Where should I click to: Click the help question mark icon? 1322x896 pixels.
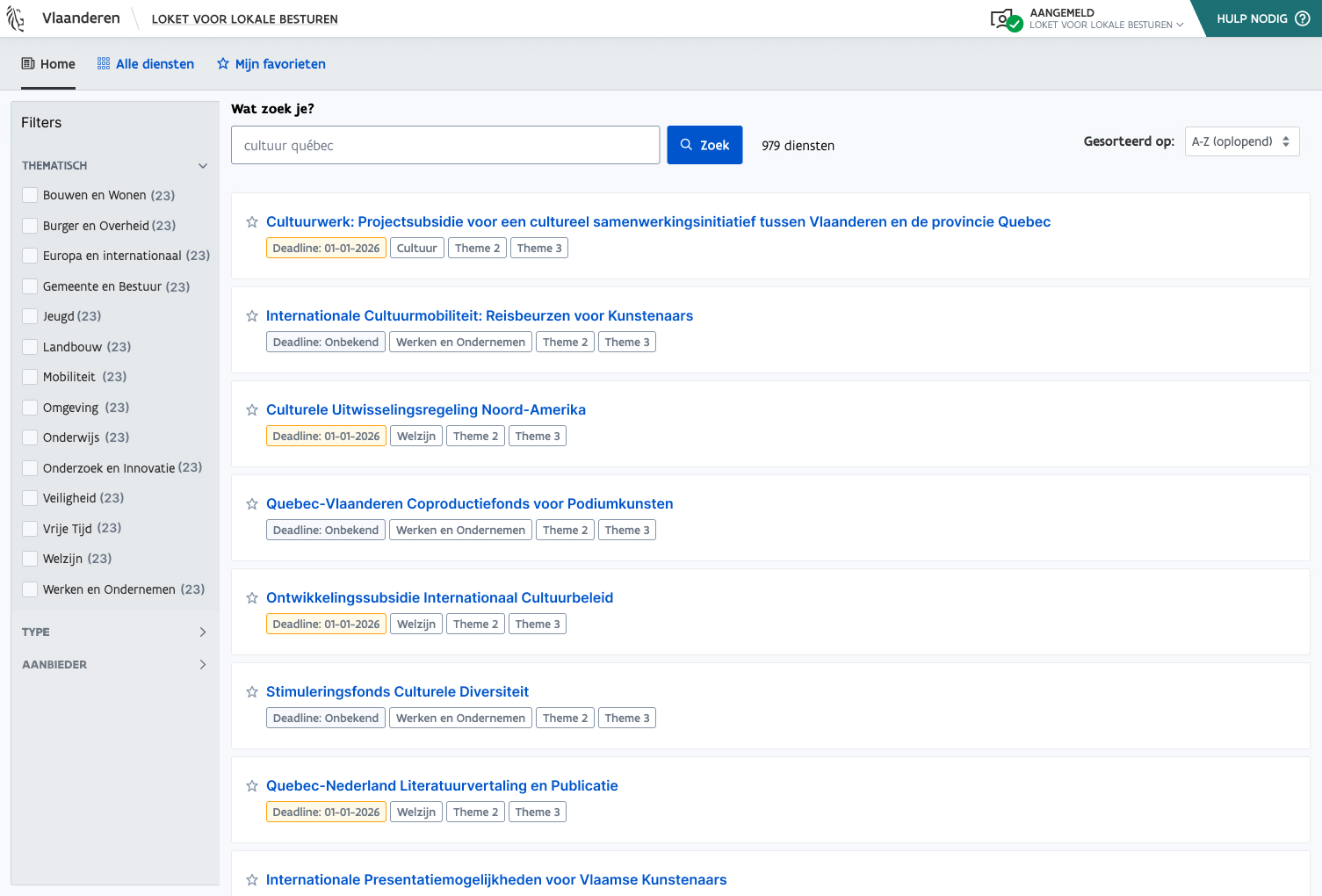1302,18
